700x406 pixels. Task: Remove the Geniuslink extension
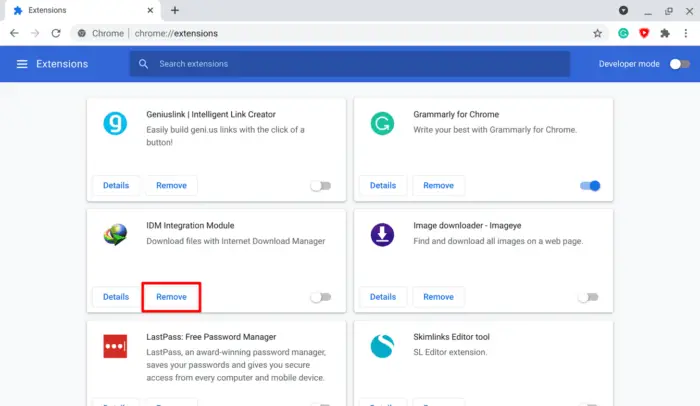[171, 185]
